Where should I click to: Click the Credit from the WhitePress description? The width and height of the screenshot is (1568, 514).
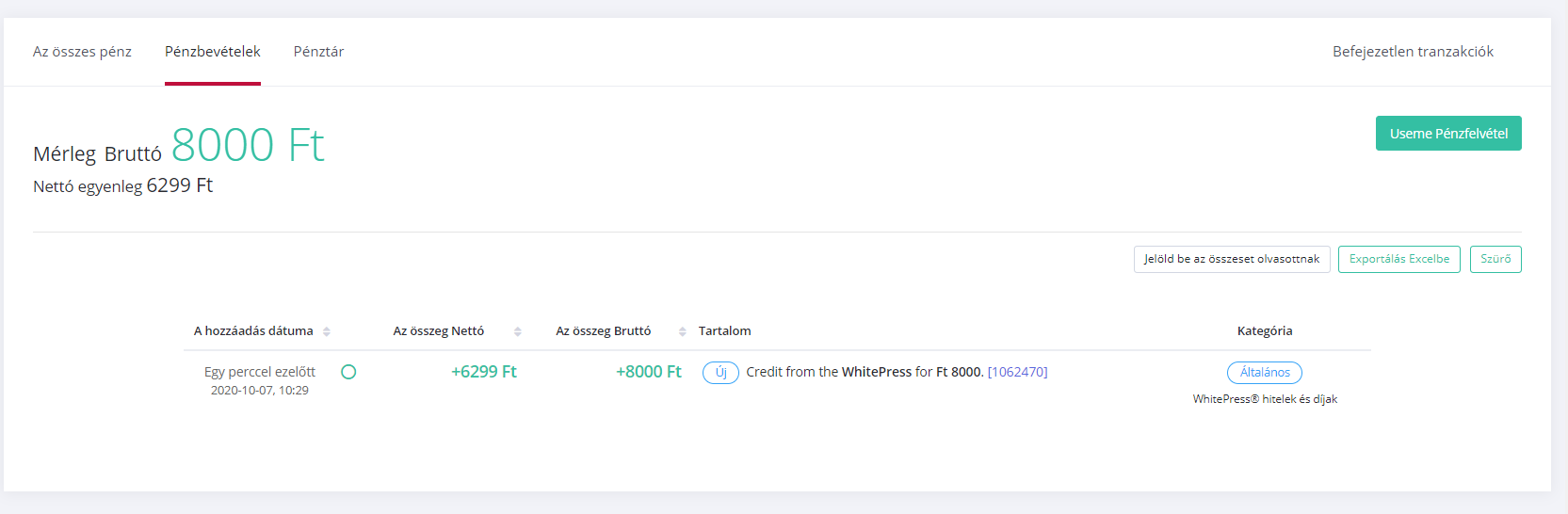[x=865, y=372]
